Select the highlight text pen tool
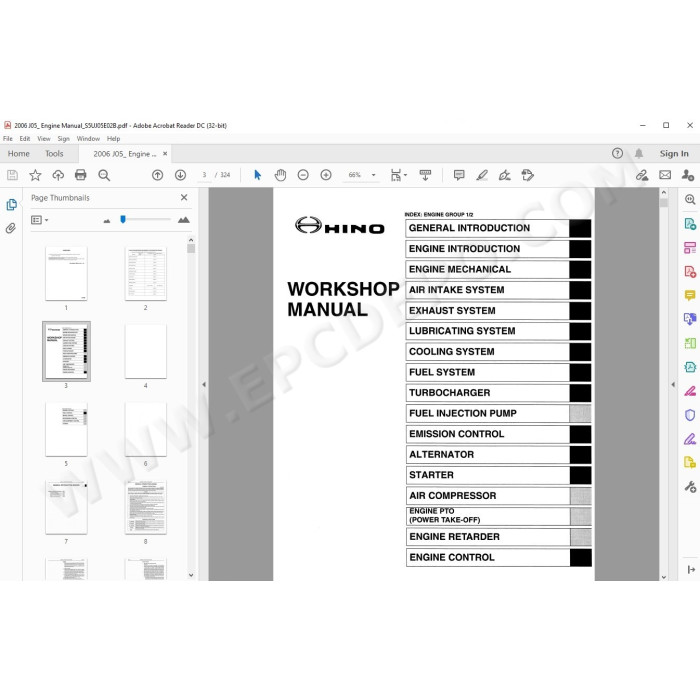This screenshot has height=700, width=700. (x=482, y=175)
